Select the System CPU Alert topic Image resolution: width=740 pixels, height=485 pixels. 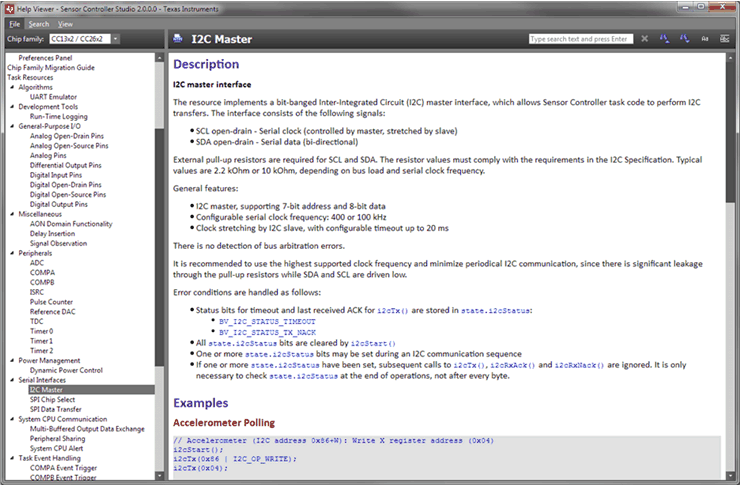tap(57, 448)
